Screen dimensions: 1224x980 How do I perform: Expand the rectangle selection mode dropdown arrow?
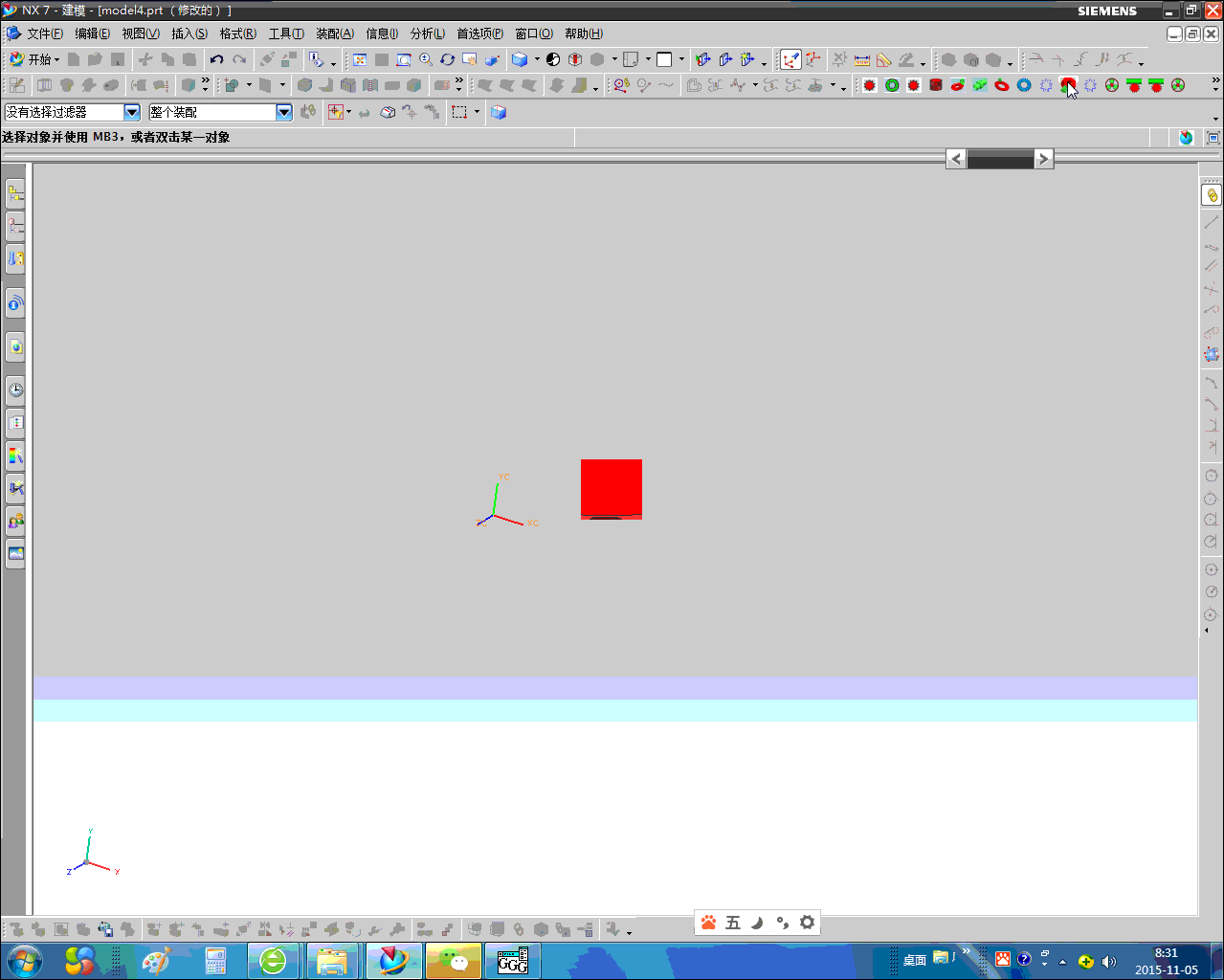click(477, 112)
